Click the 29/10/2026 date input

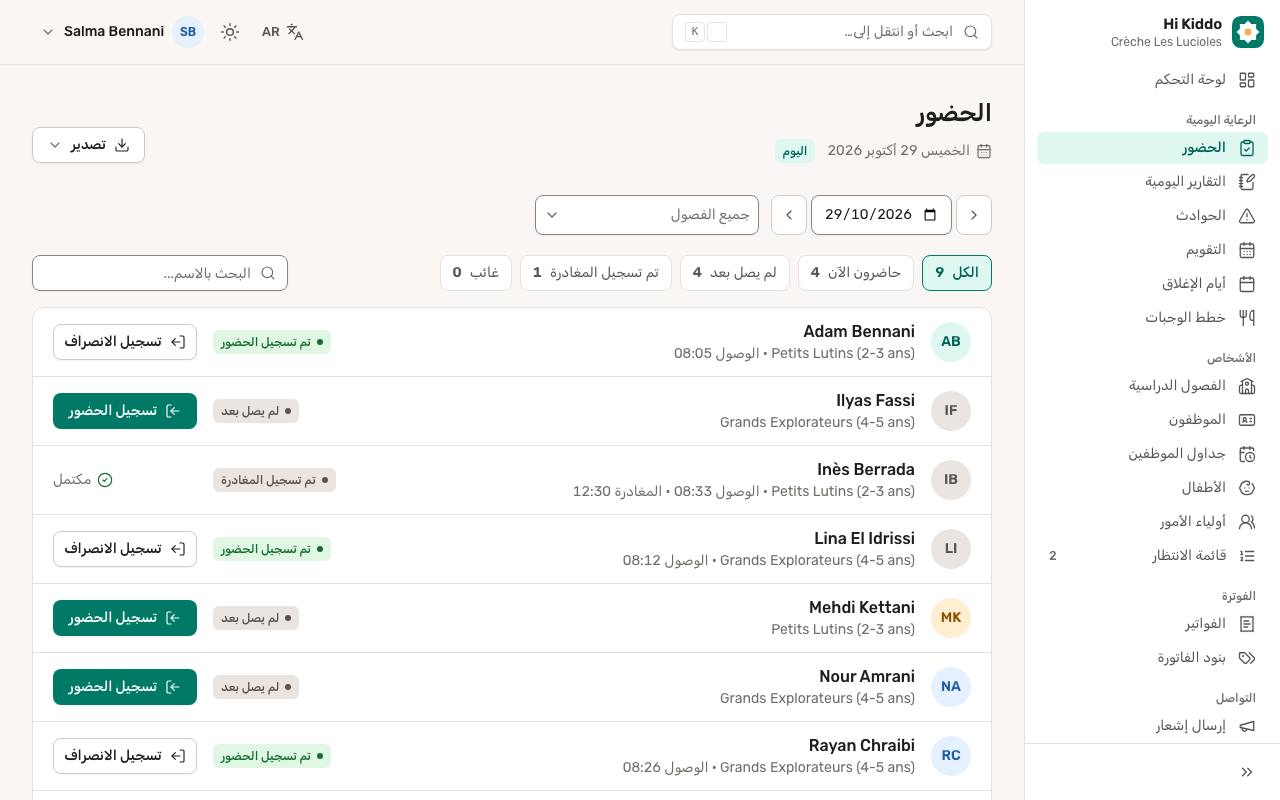pos(881,215)
